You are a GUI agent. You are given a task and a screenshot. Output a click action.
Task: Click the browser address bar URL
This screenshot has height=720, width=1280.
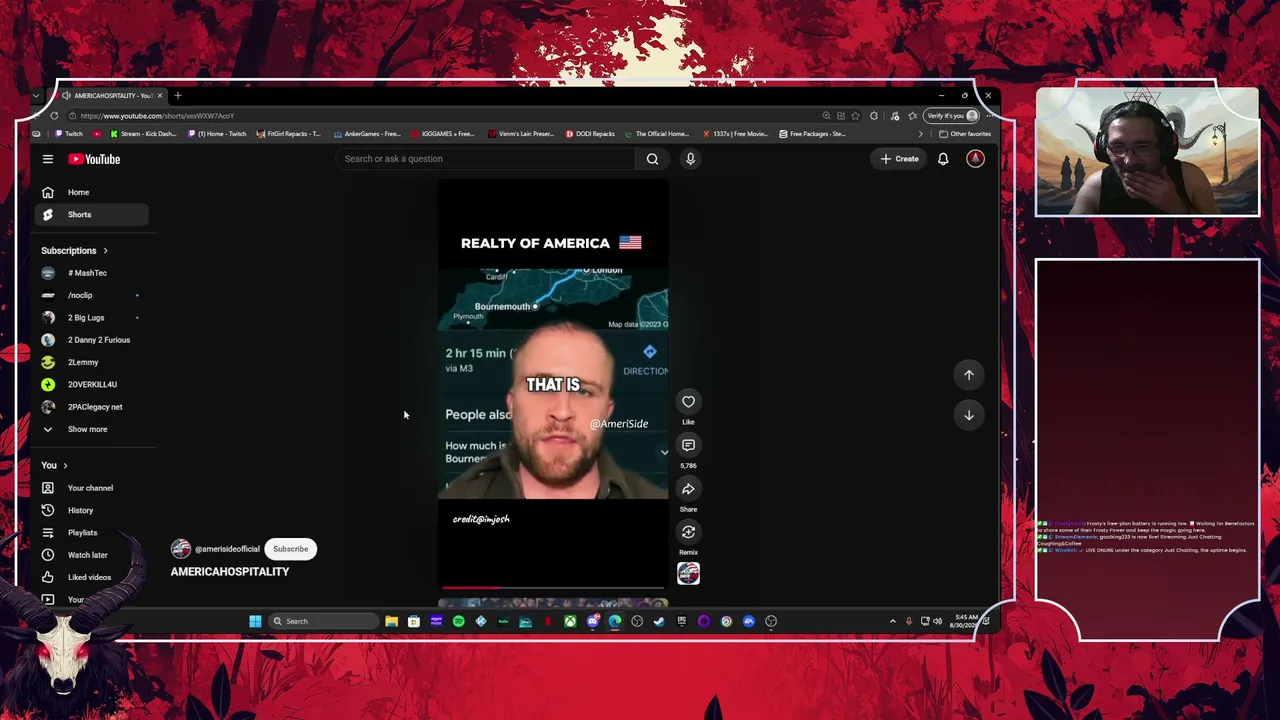[x=157, y=116]
